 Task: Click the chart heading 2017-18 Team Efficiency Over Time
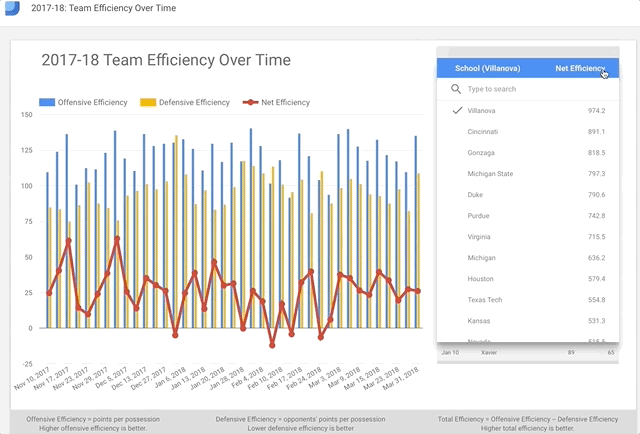(x=166, y=60)
